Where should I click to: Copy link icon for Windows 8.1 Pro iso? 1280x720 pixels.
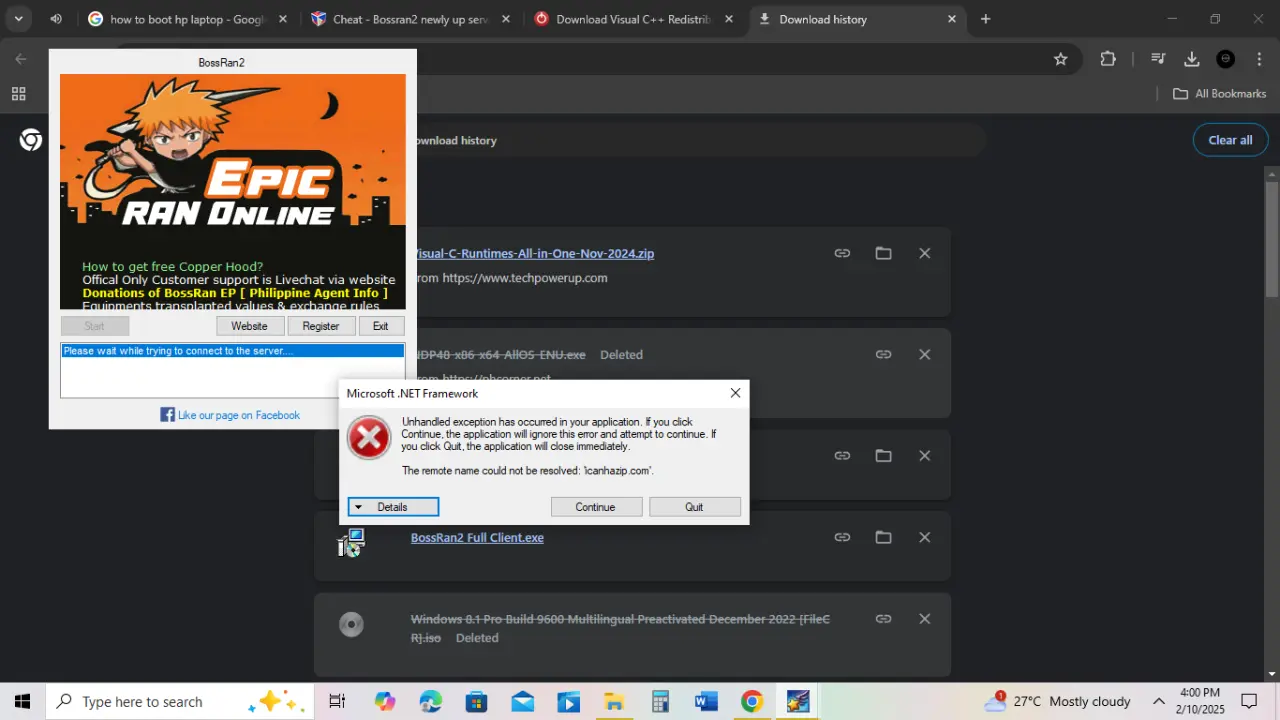(x=883, y=619)
